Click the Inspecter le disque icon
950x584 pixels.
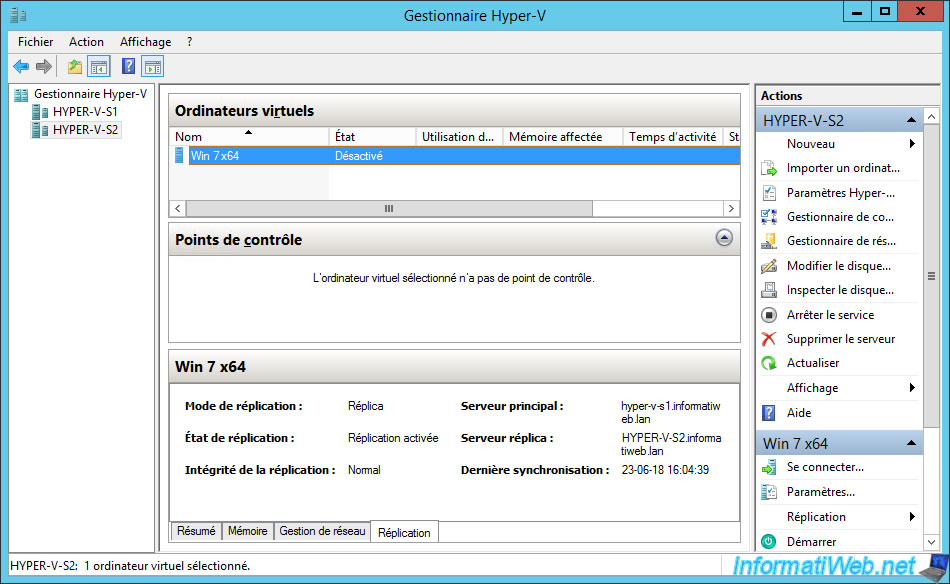pyautogui.click(x=769, y=290)
